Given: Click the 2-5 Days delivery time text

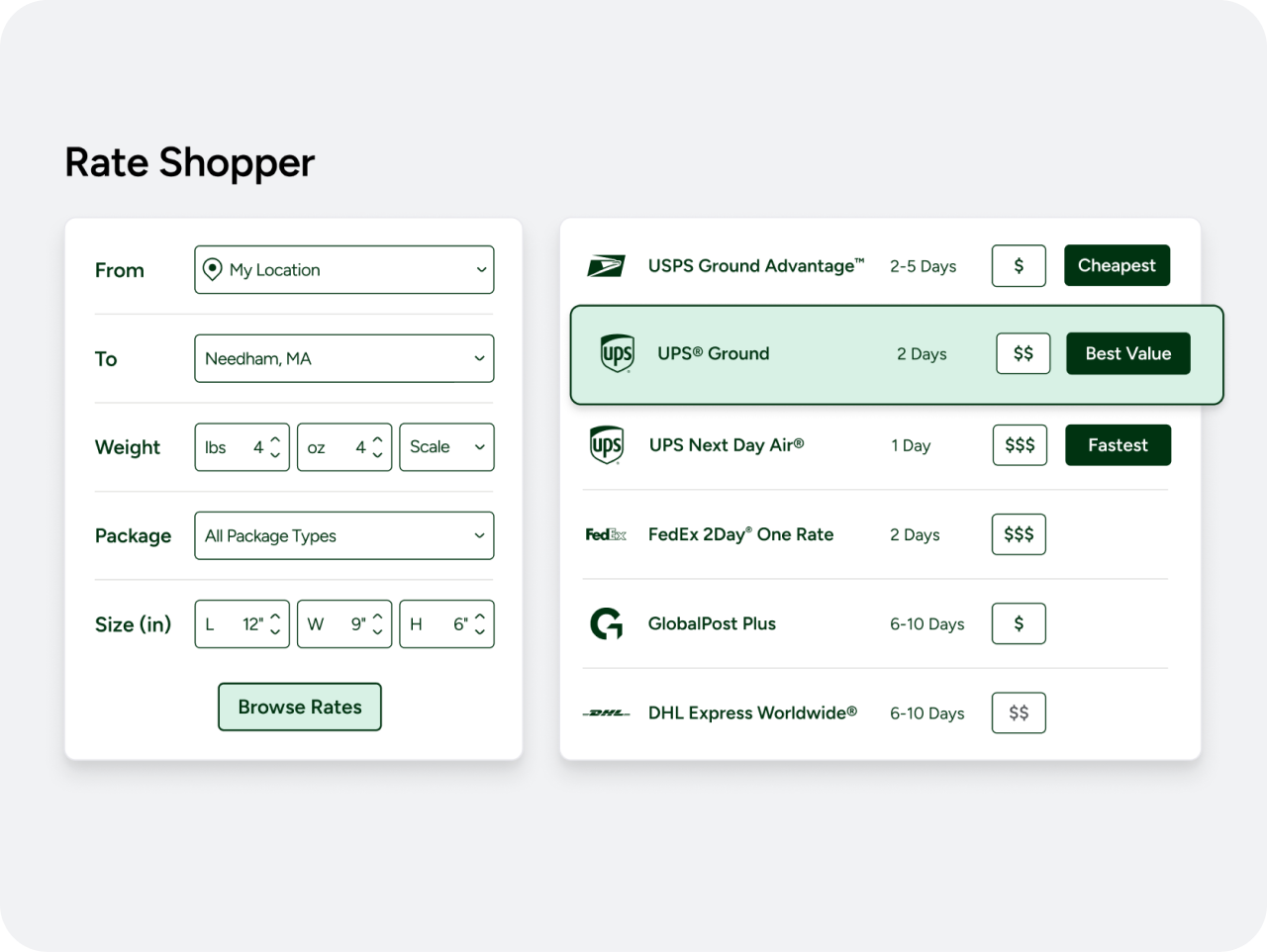Looking at the screenshot, I should 923,266.
